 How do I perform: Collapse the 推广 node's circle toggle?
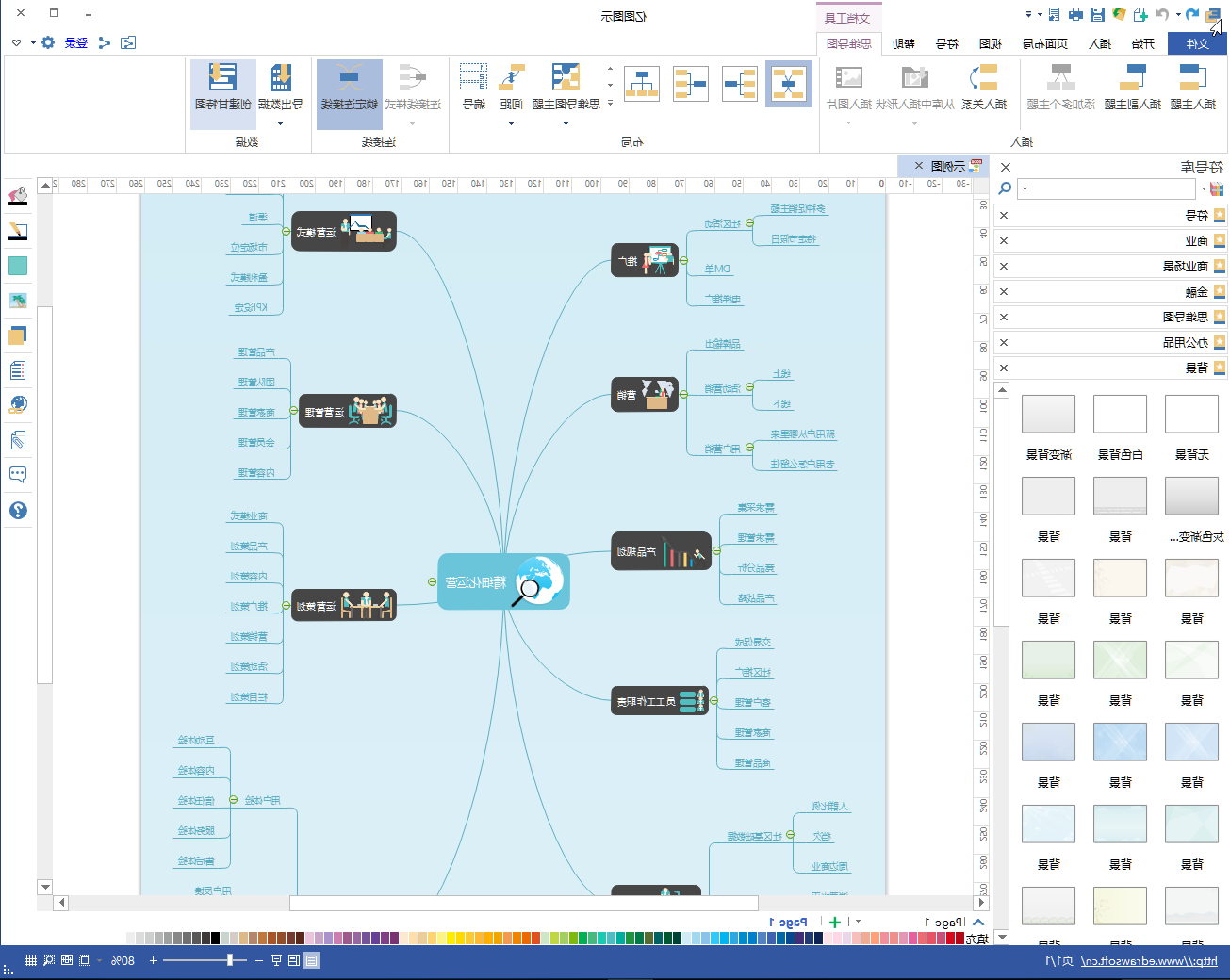pyautogui.click(x=684, y=261)
